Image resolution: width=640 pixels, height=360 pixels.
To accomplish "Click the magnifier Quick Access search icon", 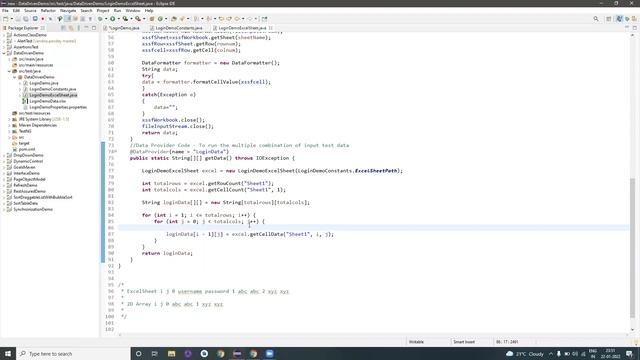I will 596,19.
